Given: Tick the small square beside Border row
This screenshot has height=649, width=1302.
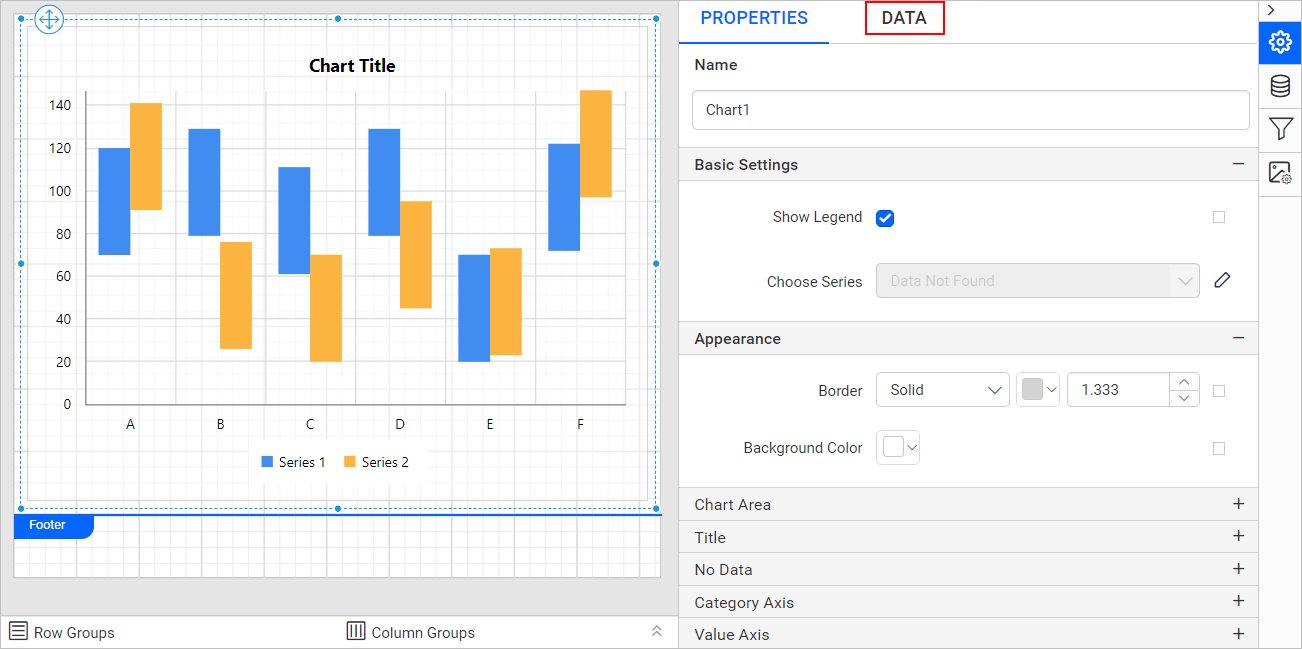Looking at the screenshot, I should coord(1218,391).
